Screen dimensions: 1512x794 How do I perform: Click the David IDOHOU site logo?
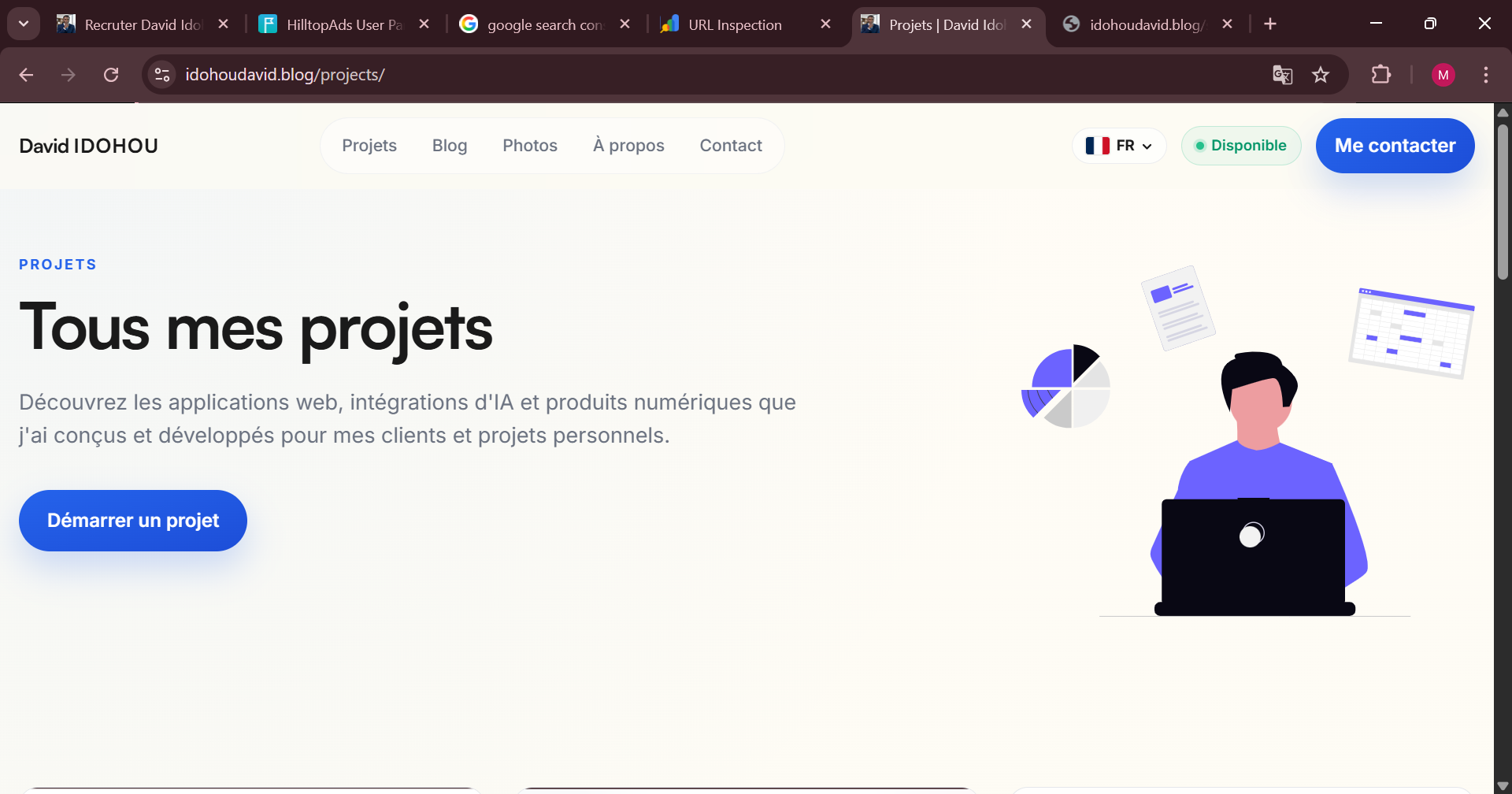[x=88, y=146]
